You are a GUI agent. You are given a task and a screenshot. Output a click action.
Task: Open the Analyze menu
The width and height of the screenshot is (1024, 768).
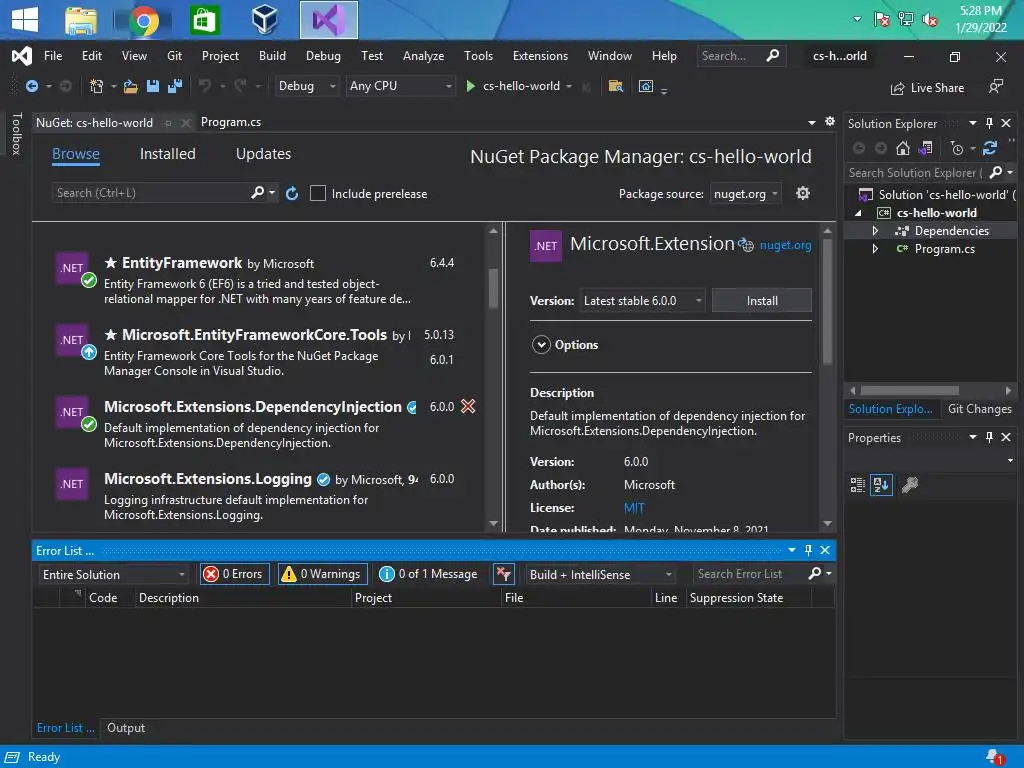click(423, 56)
